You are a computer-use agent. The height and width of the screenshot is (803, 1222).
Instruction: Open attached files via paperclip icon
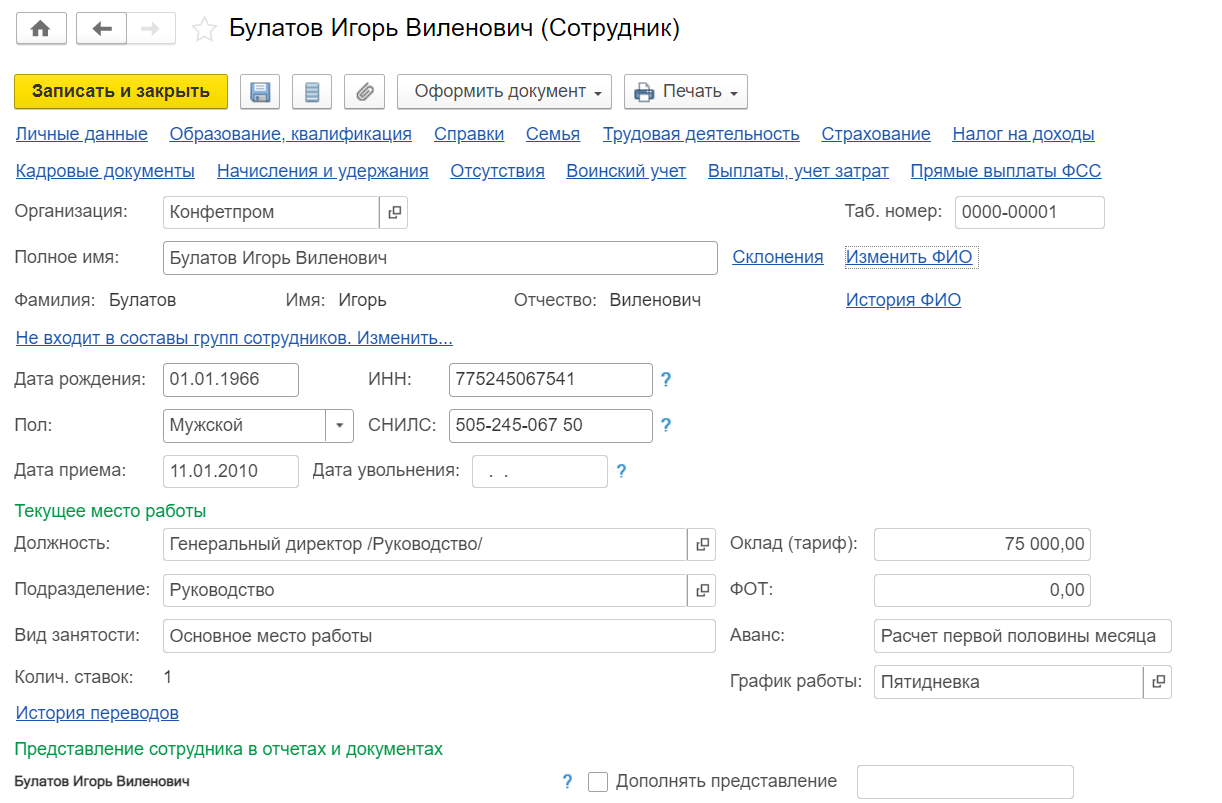(364, 92)
